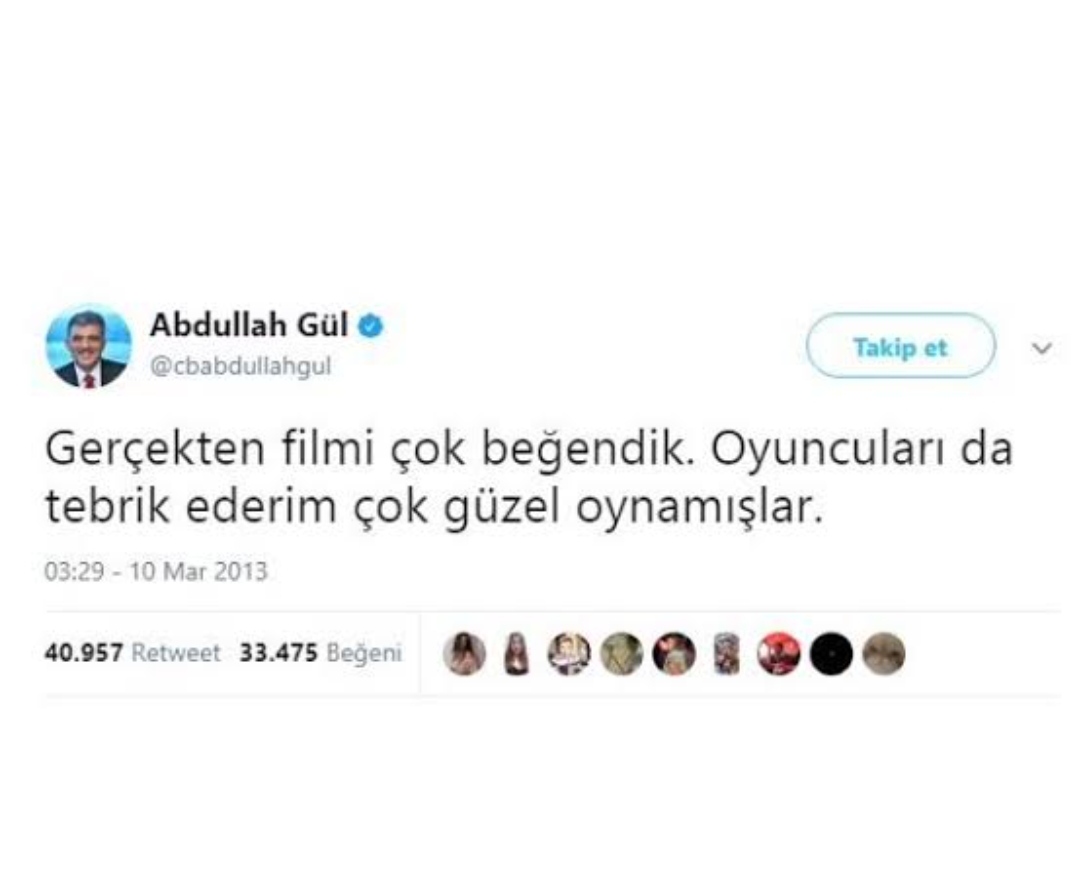Click the first liker avatar
This screenshot has height=880, width=1080.
point(464,653)
